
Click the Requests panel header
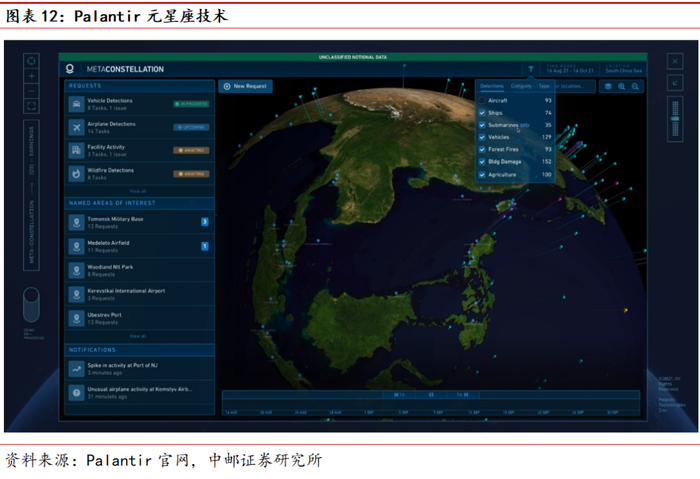click(139, 86)
